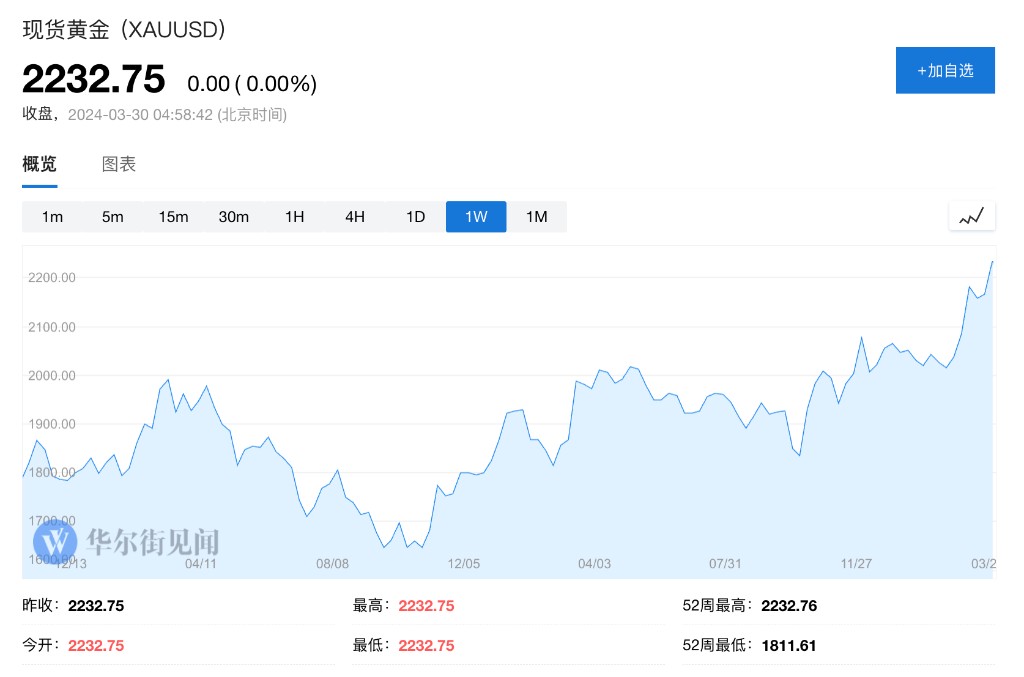Viewport: 1024px width, 677px height.
Task: Click the 52周最高 value 2232.76
Action: pos(789,606)
